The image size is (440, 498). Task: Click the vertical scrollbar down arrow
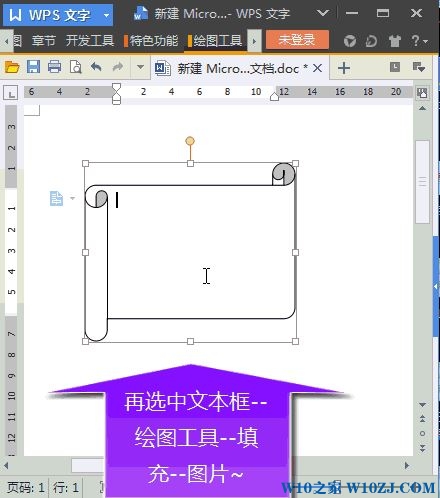pos(422,405)
